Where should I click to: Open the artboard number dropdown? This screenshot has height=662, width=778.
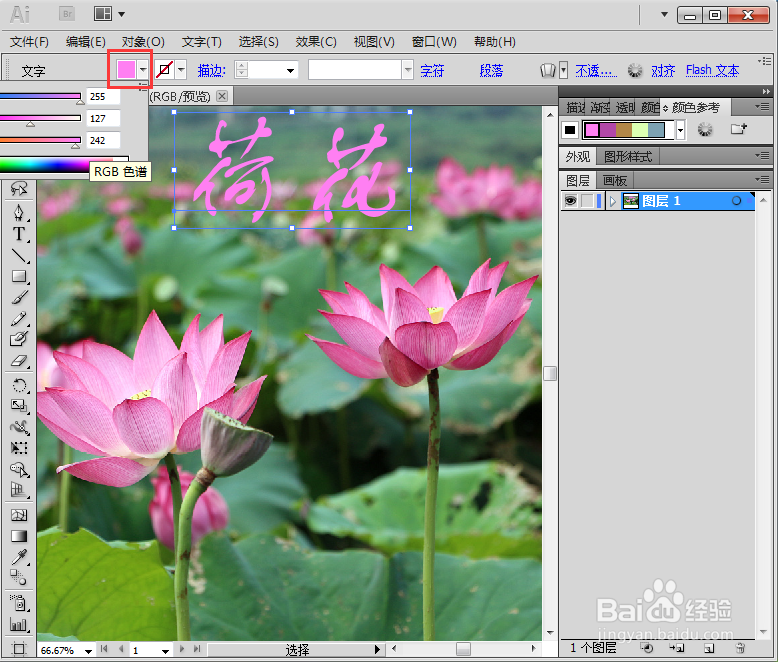[165, 651]
